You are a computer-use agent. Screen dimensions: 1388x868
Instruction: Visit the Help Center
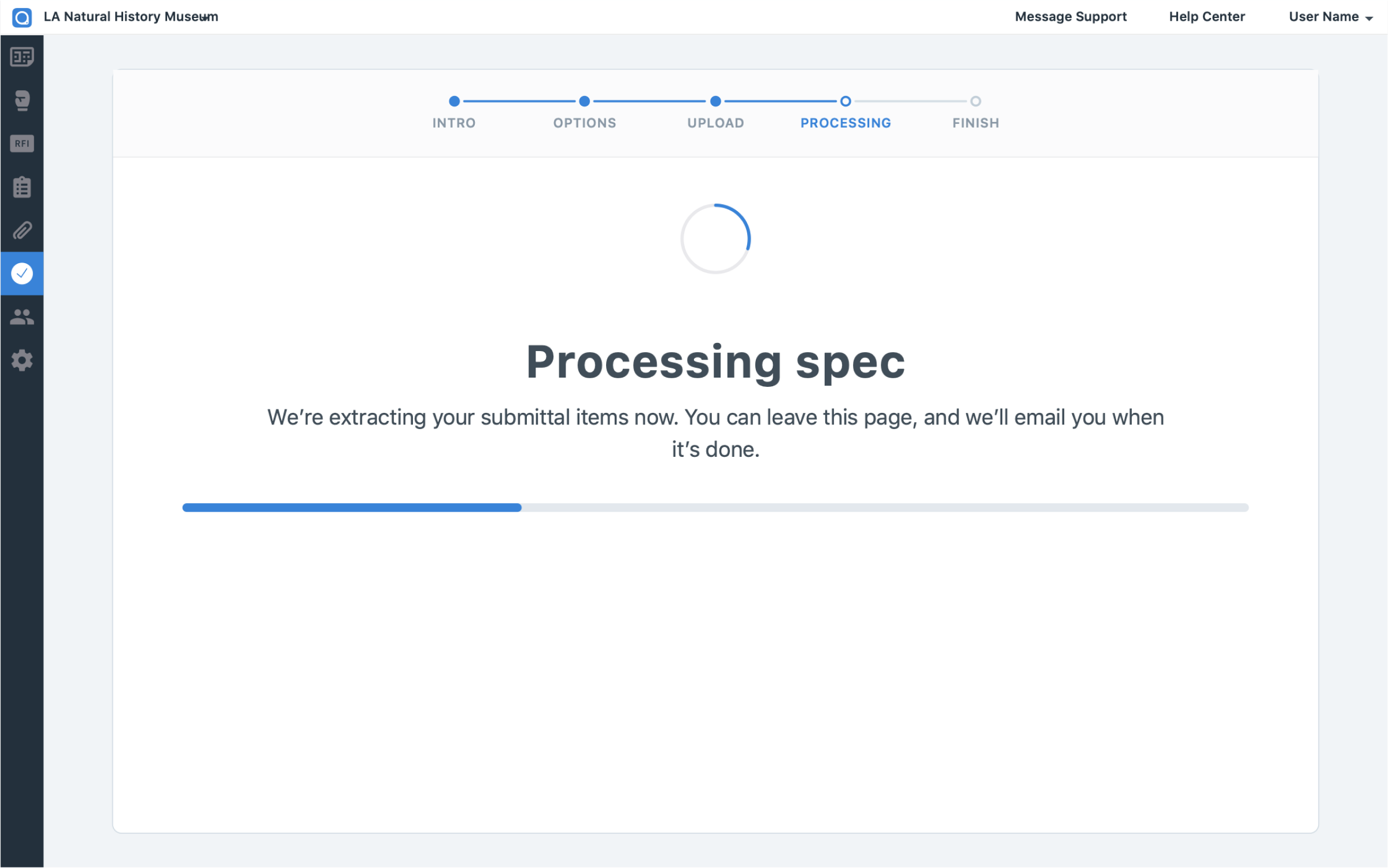click(1208, 16)
